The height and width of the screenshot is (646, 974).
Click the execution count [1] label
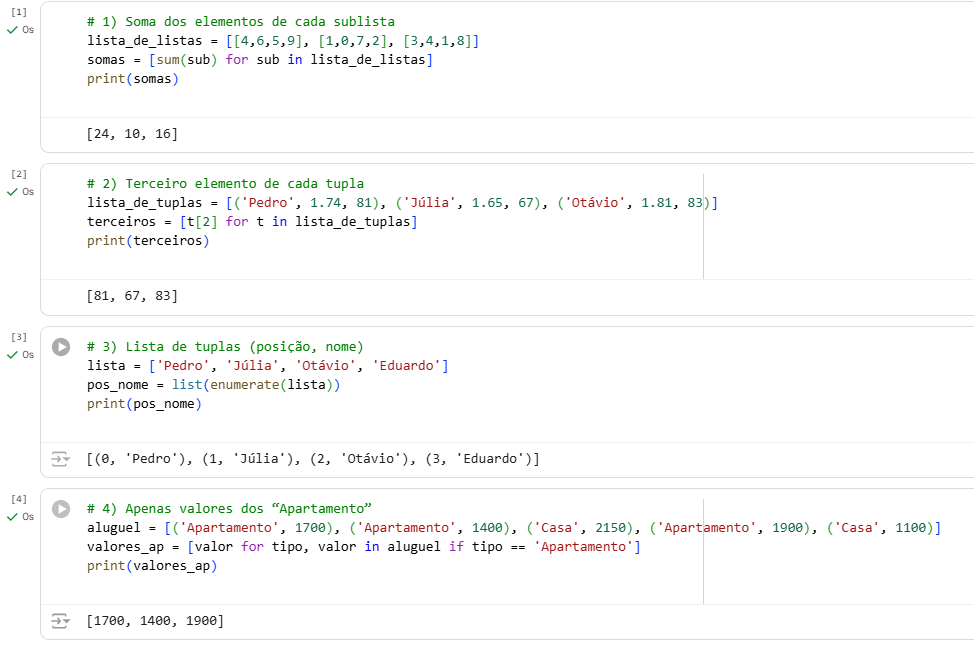click(19, 12)
